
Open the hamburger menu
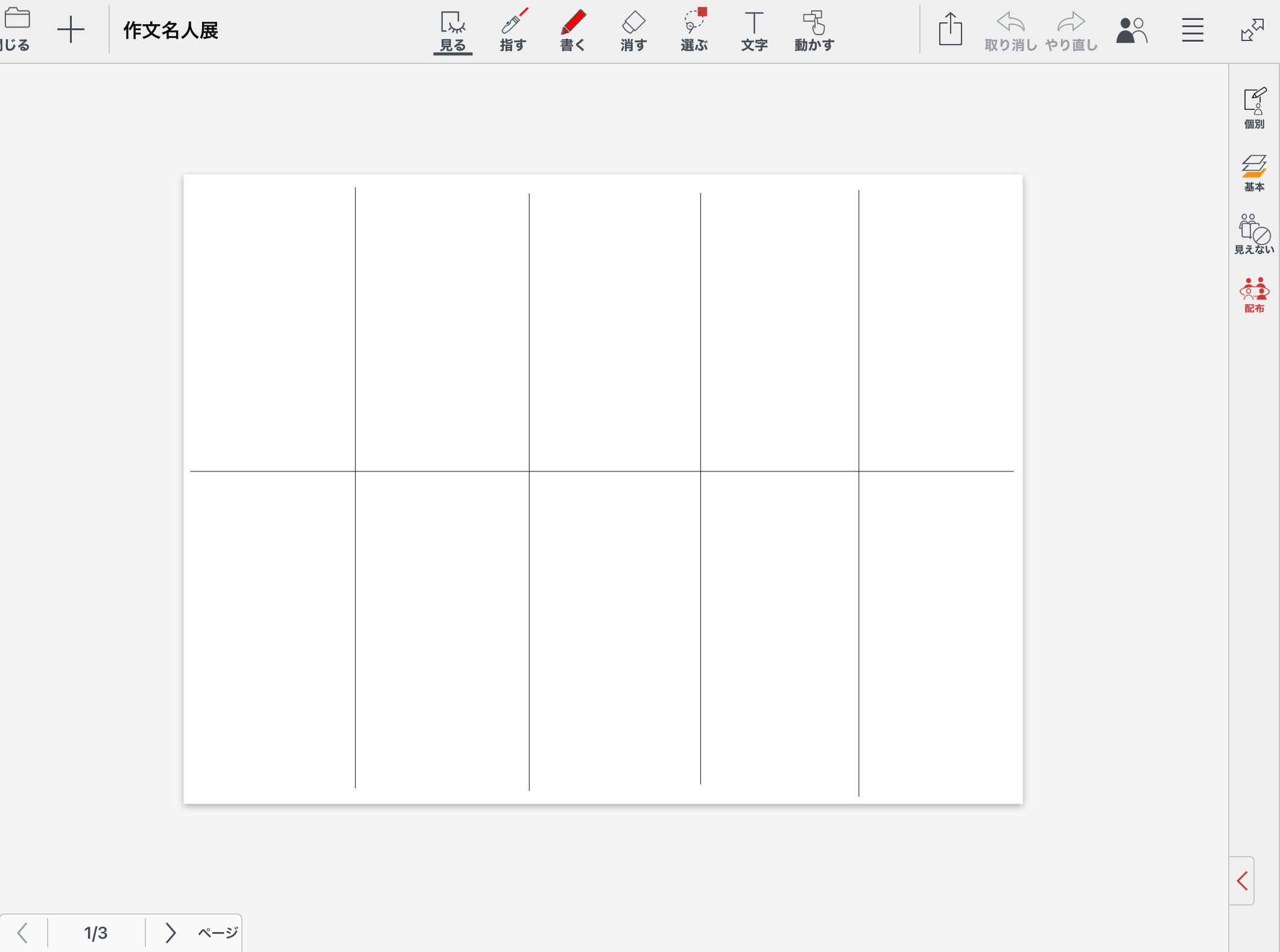[1193, 30]
